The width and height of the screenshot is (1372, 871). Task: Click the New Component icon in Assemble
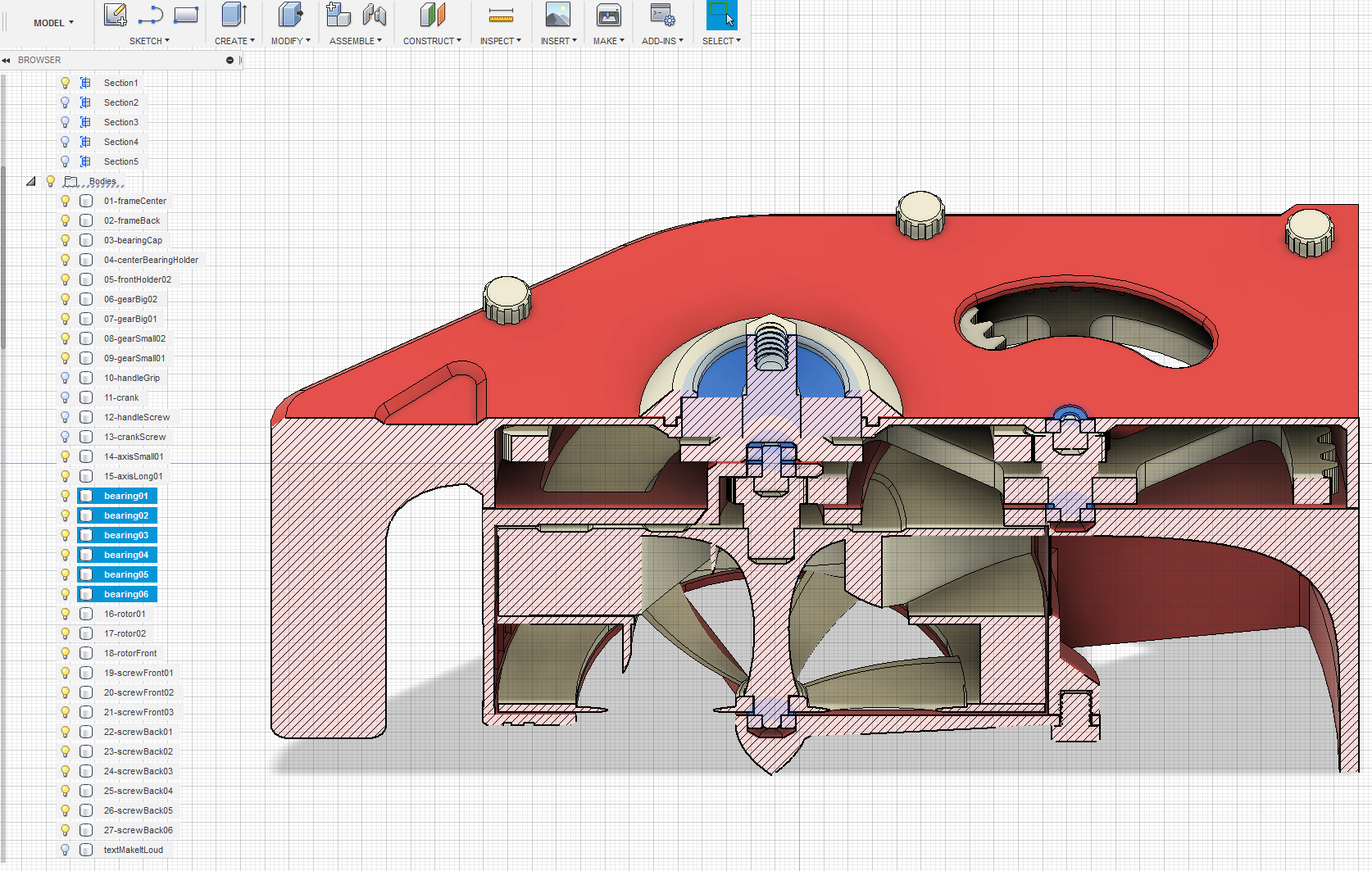pyautogui.click(x=338, y=15)
